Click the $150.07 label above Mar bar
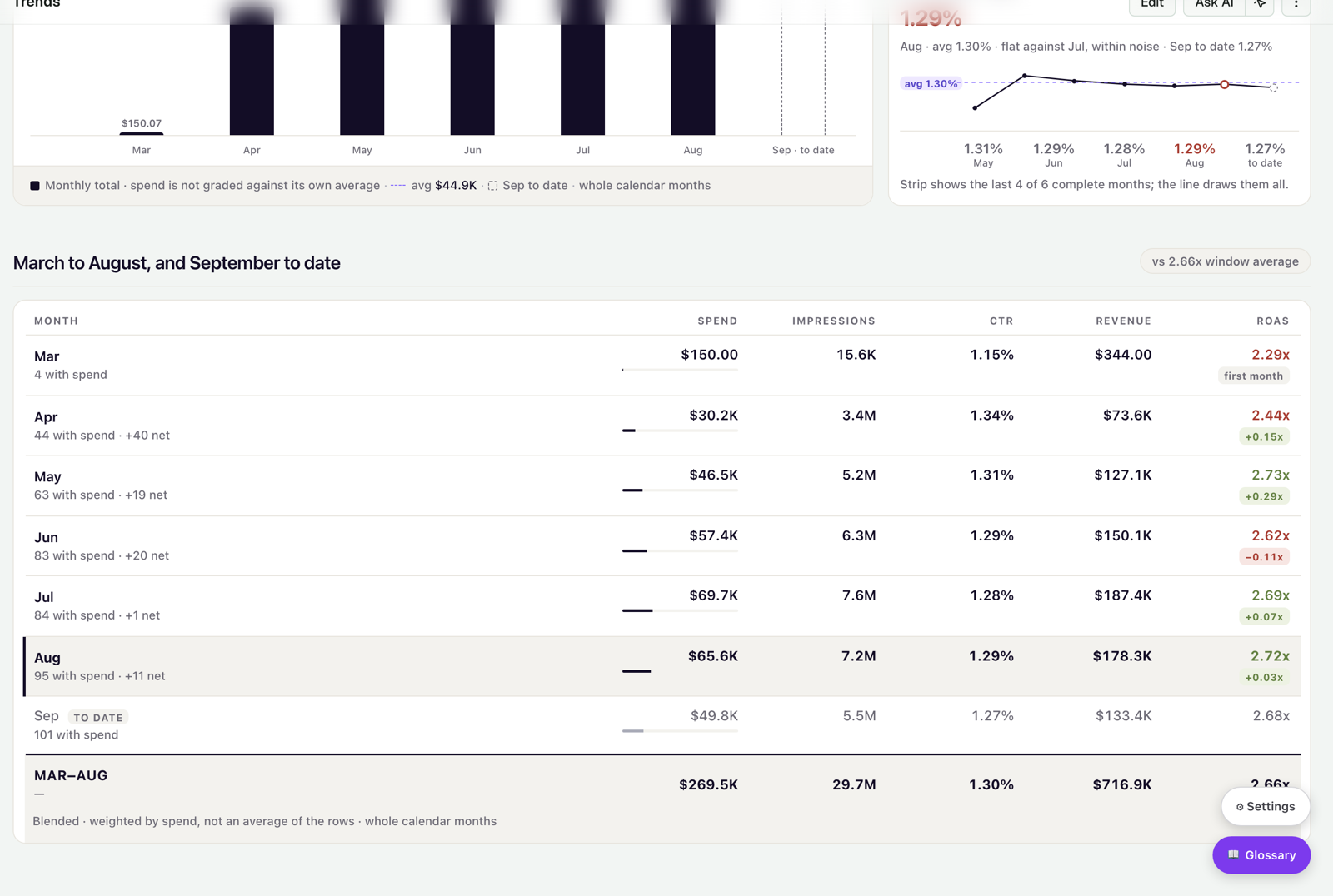Image resolution: width=1333 pixels, height=896 pixels. coord(142,123)
